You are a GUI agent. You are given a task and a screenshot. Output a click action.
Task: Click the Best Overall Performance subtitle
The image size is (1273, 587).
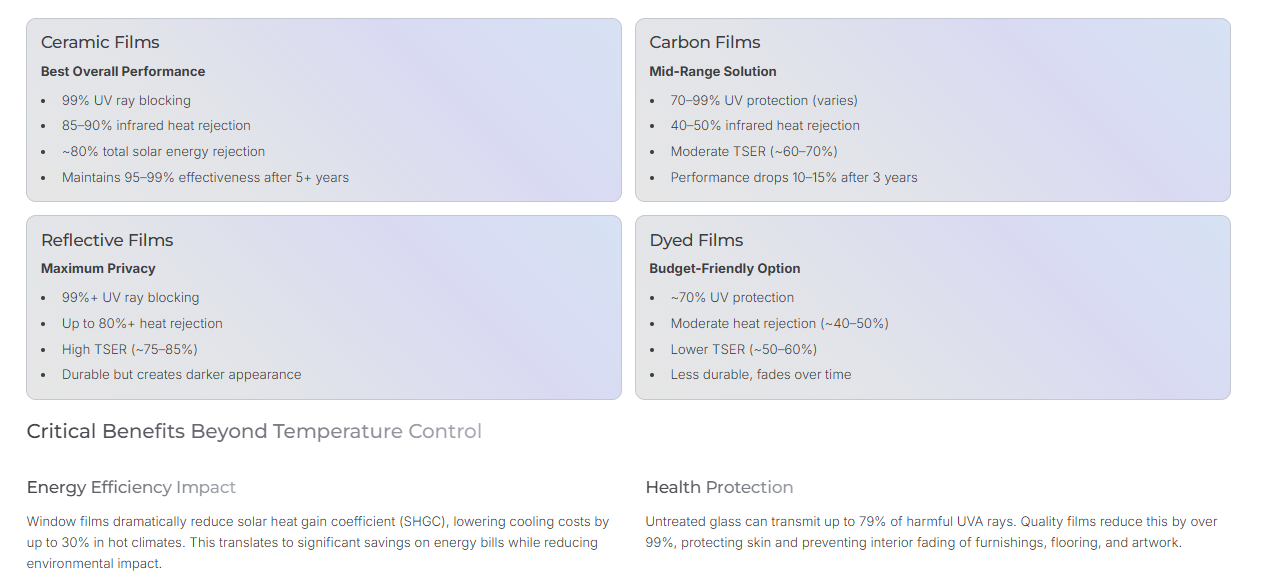(x=123, y=71)
